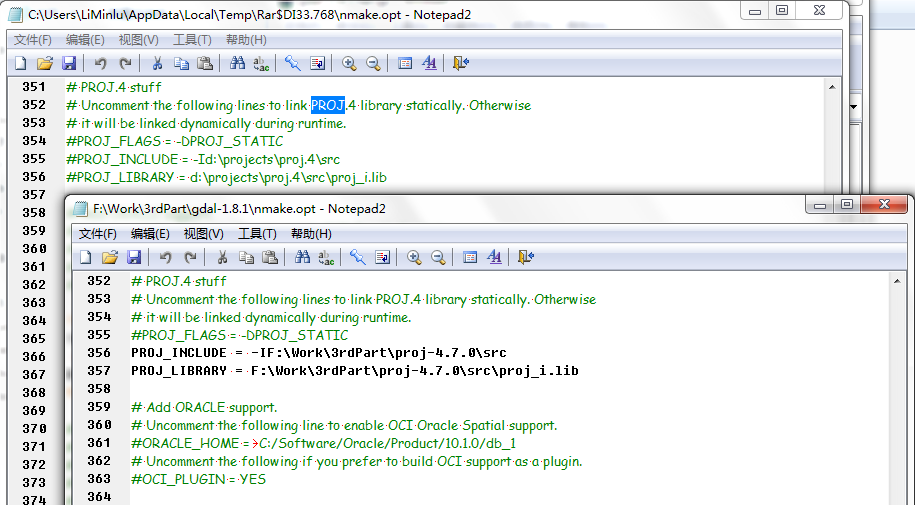
Task: Click Paste clipboard icon in Temp nmake.opt window
Action: (205, 63)
